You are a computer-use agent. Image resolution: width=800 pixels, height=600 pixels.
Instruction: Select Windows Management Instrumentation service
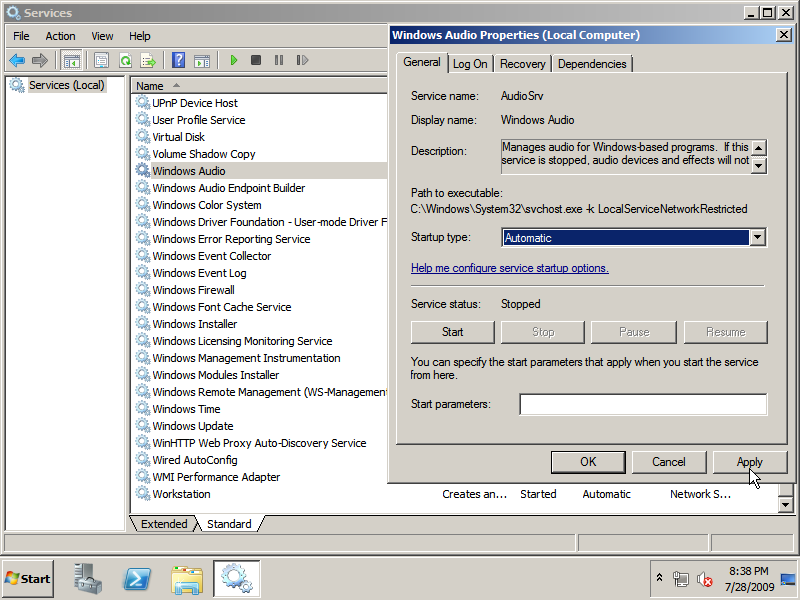246,358
